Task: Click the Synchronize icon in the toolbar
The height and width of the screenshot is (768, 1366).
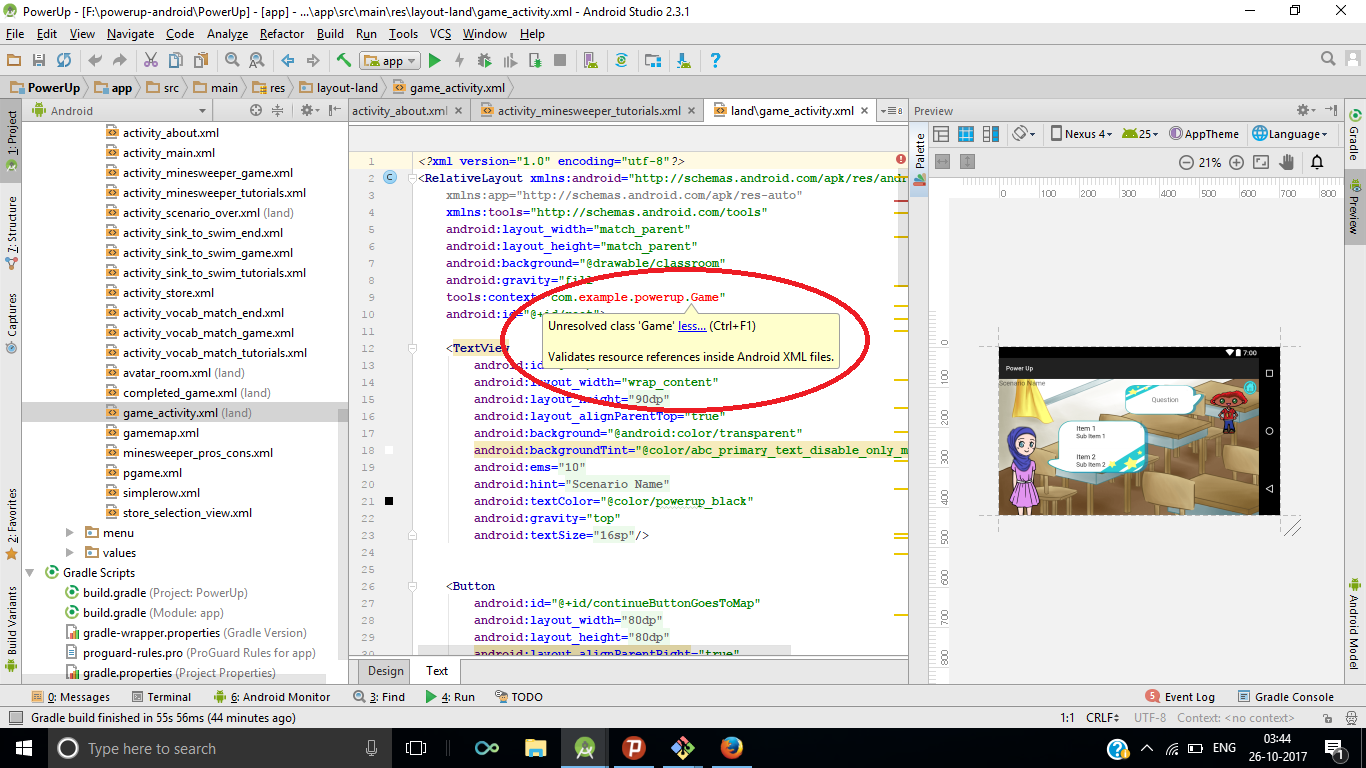Action: click(x=64, y=61)
